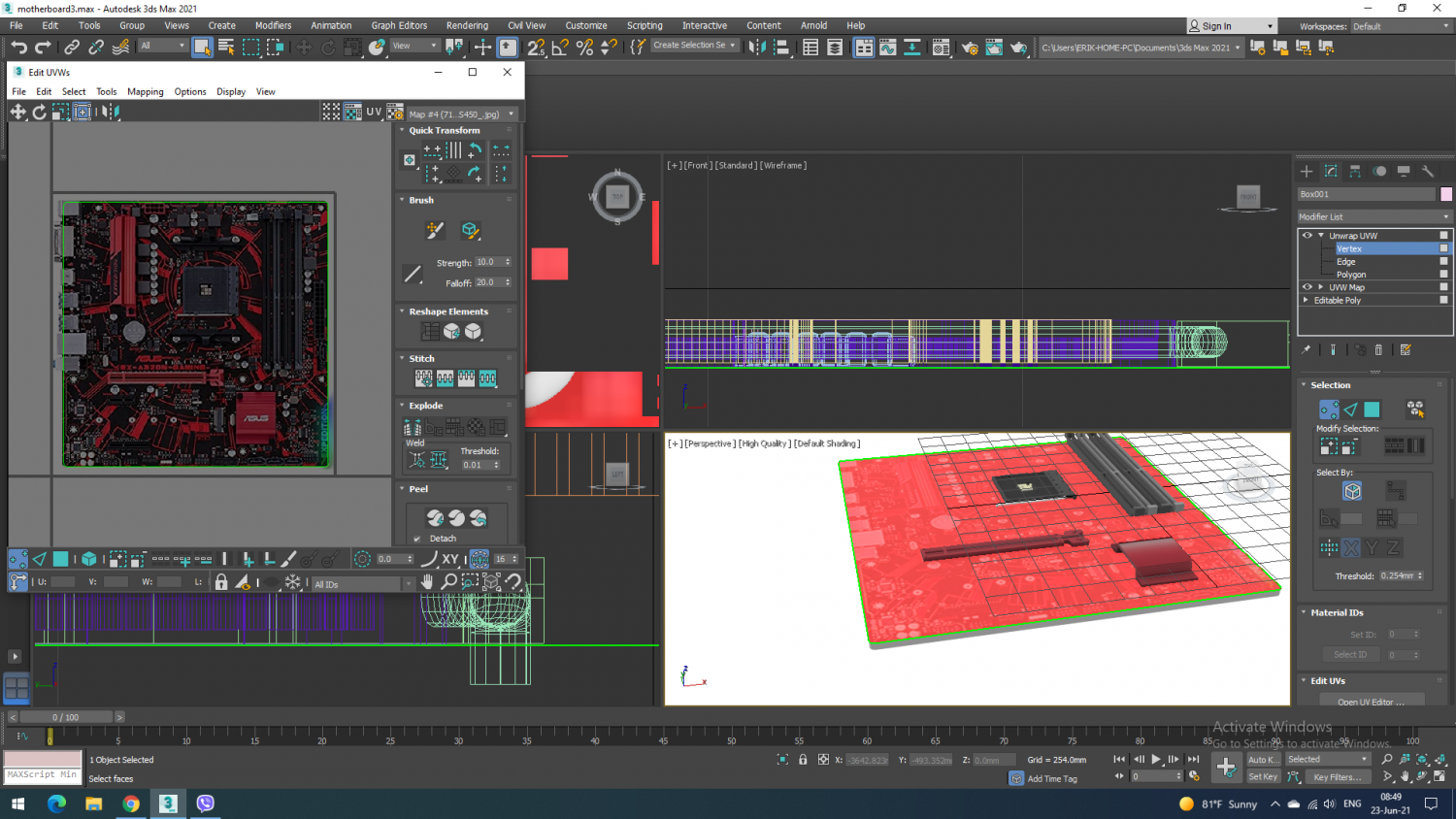Open the Mapping menu in Edit UVWs

[x=146, y=92]
